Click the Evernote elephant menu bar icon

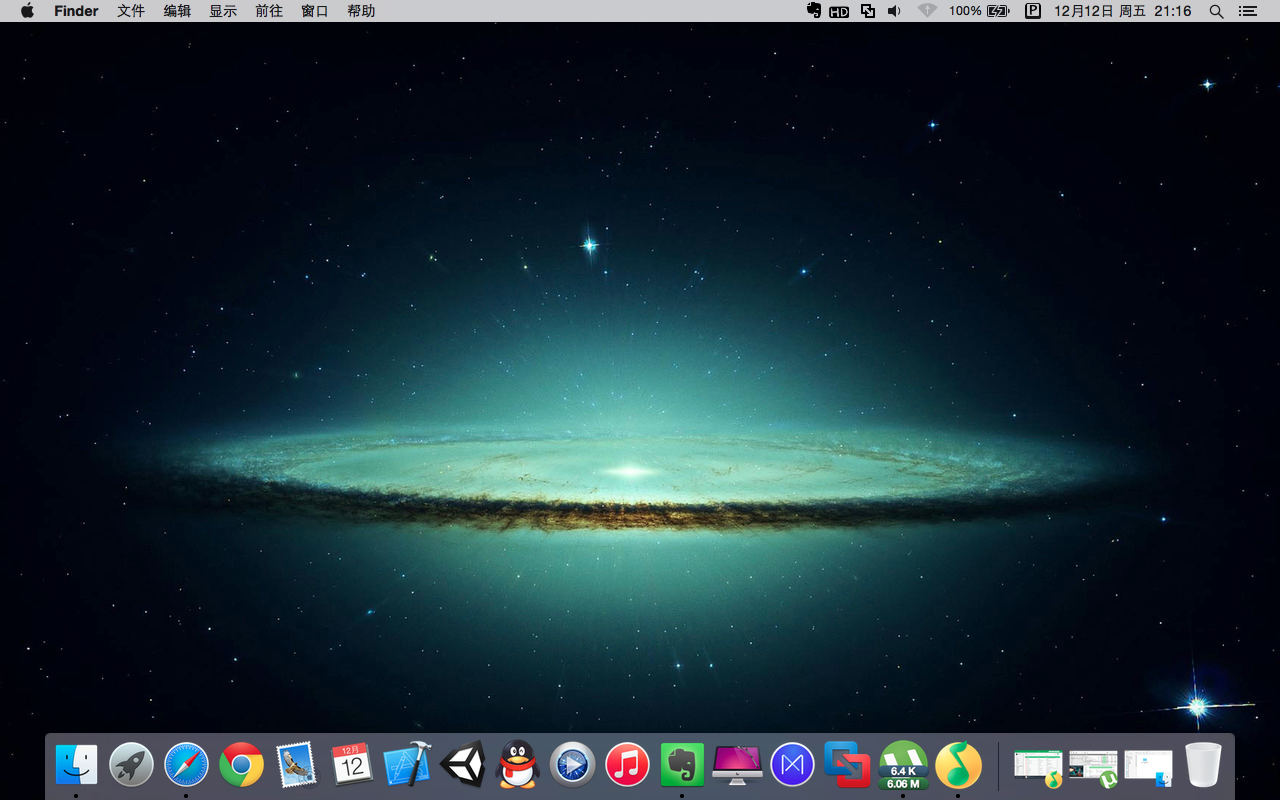click(814, 11)
